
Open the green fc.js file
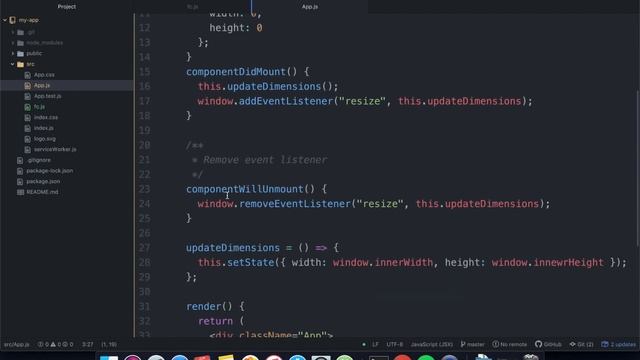(39, 107)
